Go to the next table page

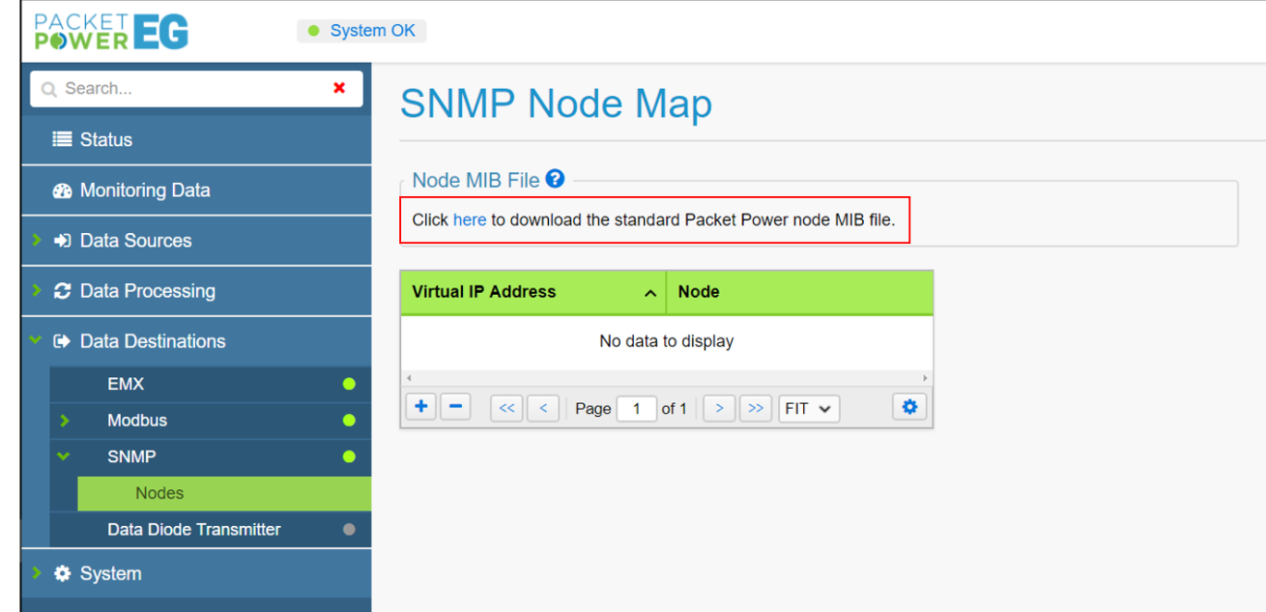point(719,408)
